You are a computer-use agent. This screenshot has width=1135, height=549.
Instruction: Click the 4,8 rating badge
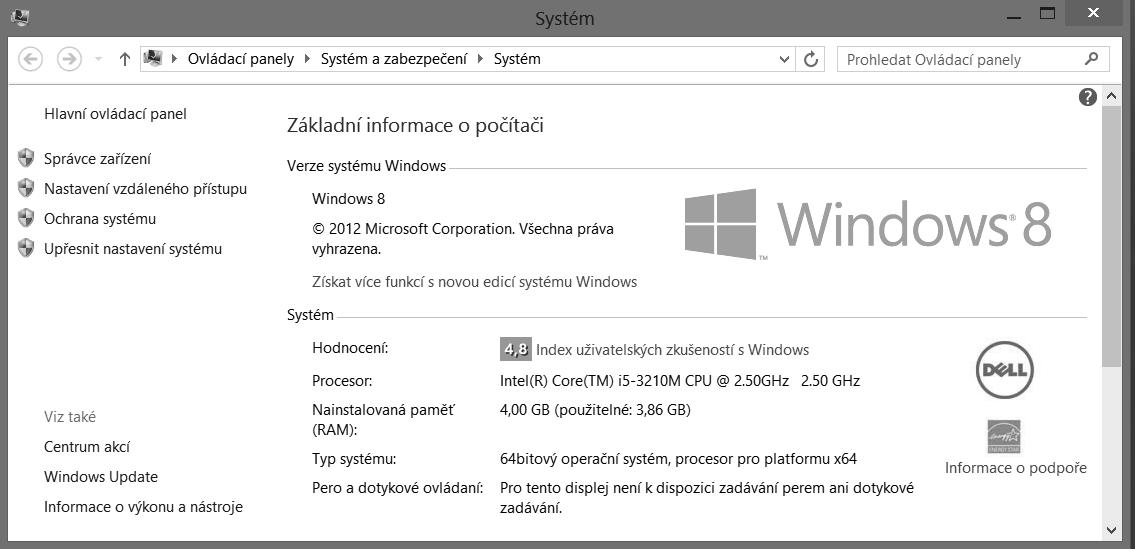[x=515, y=350]
